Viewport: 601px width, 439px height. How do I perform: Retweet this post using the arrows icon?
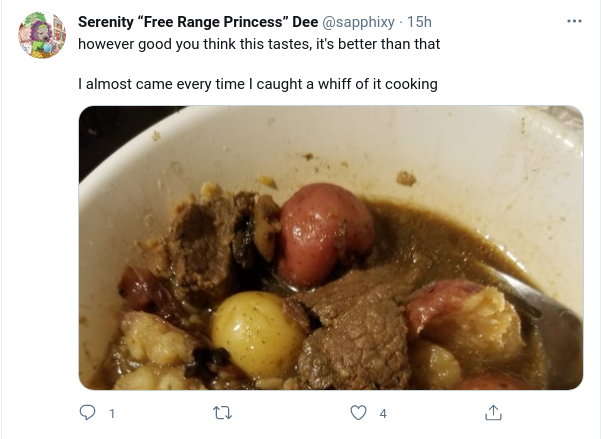(222, 413)
